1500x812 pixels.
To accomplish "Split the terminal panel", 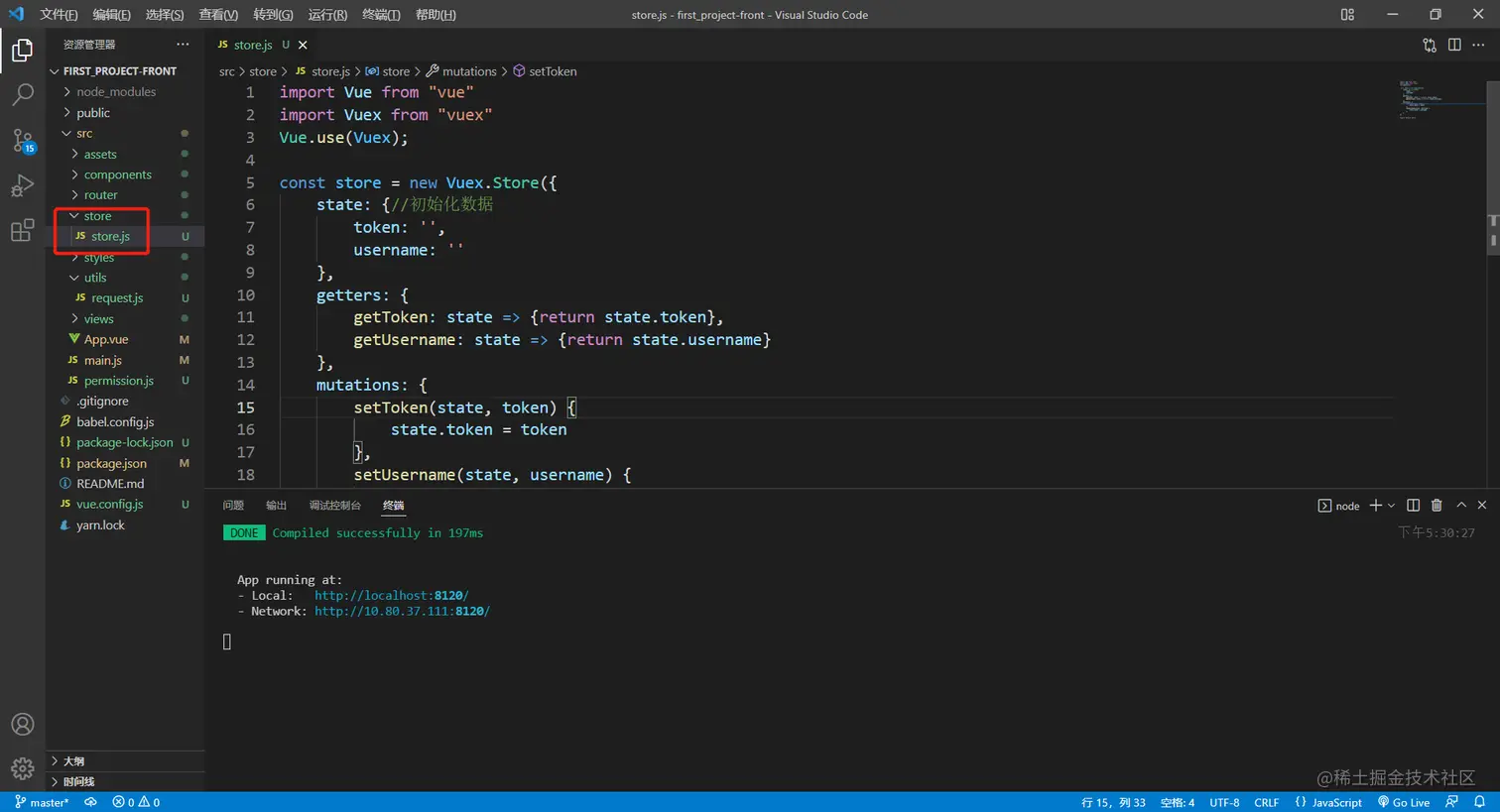I will 1414,506.
